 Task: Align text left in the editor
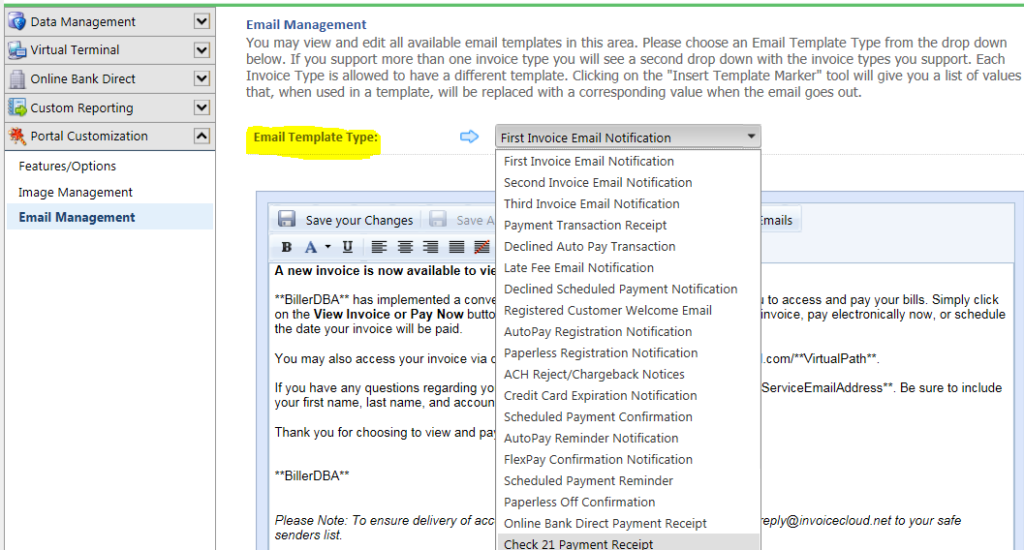click(x=379, y=247)
